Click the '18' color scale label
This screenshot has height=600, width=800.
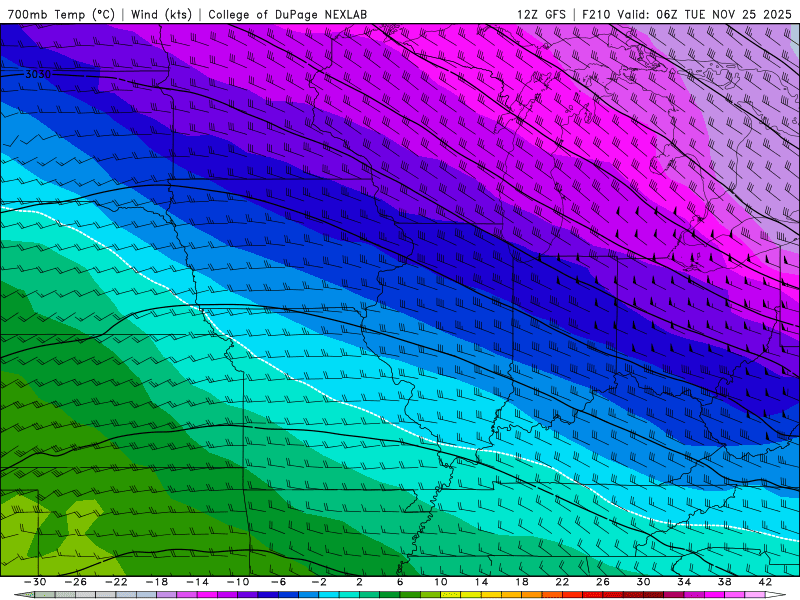point(521,582)
